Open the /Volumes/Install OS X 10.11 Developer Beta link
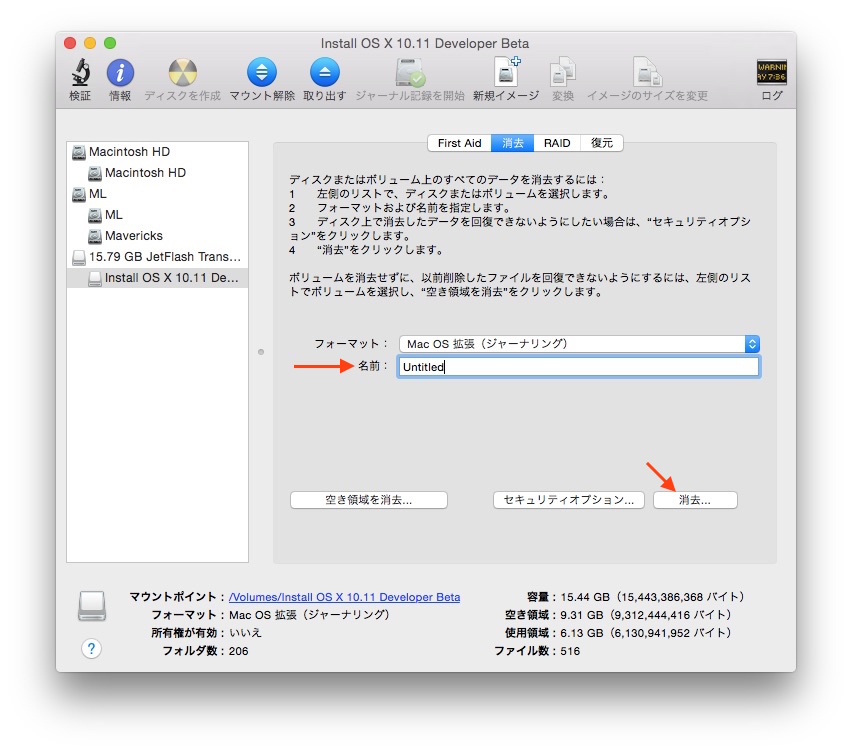 coord(344,597)
